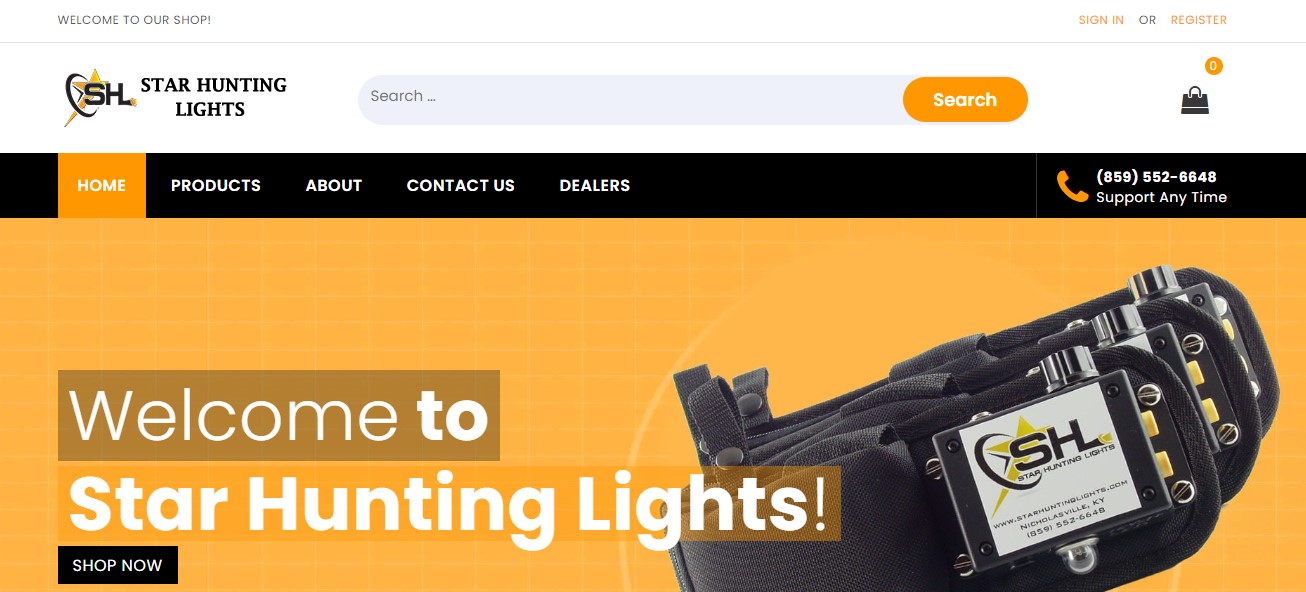Click the Register link
This screenshot has width=1306, height=592.
coord(1199,20)
